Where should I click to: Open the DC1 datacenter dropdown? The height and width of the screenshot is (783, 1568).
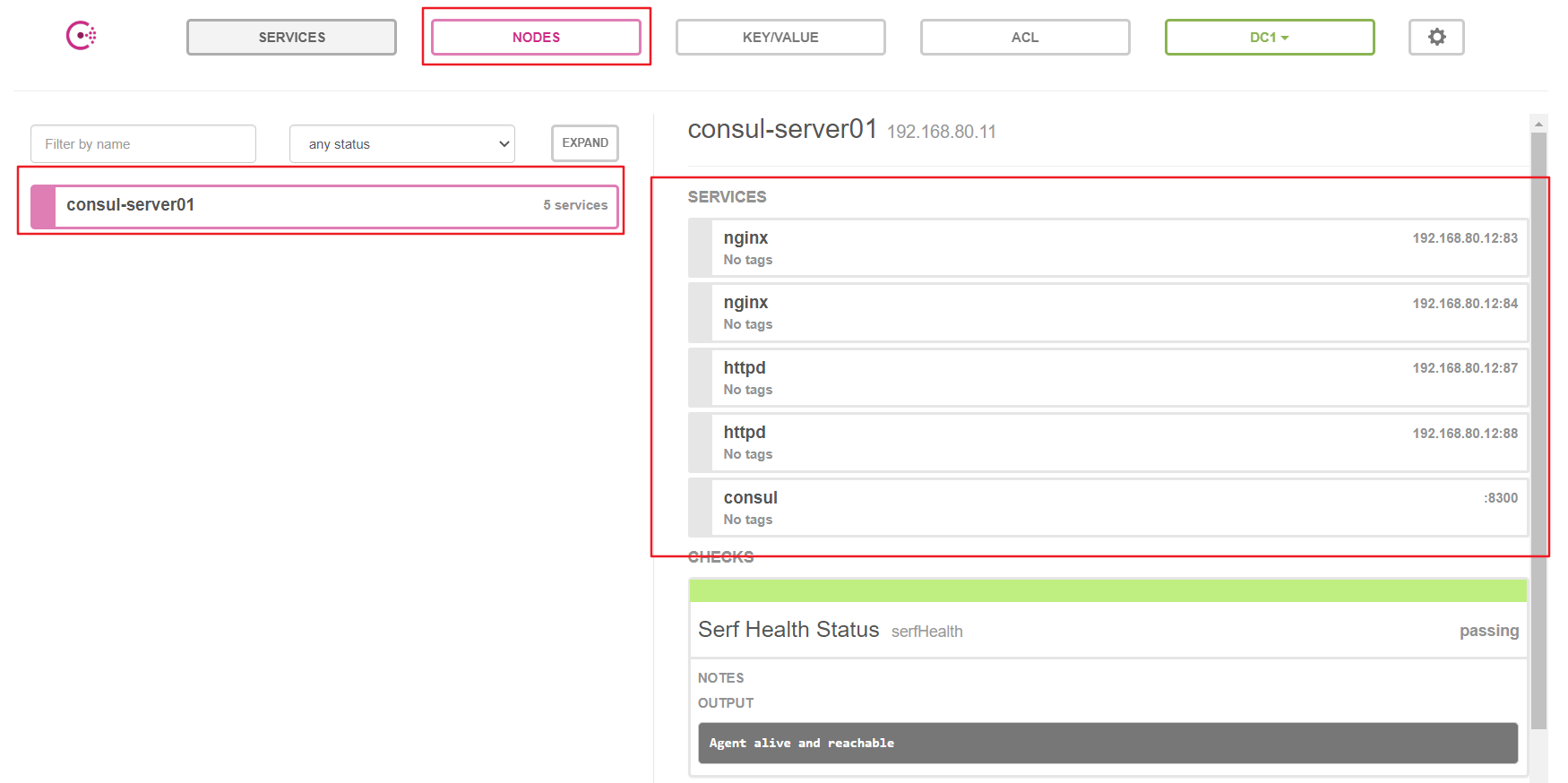pyautogui.click(x=1270, y=37)
